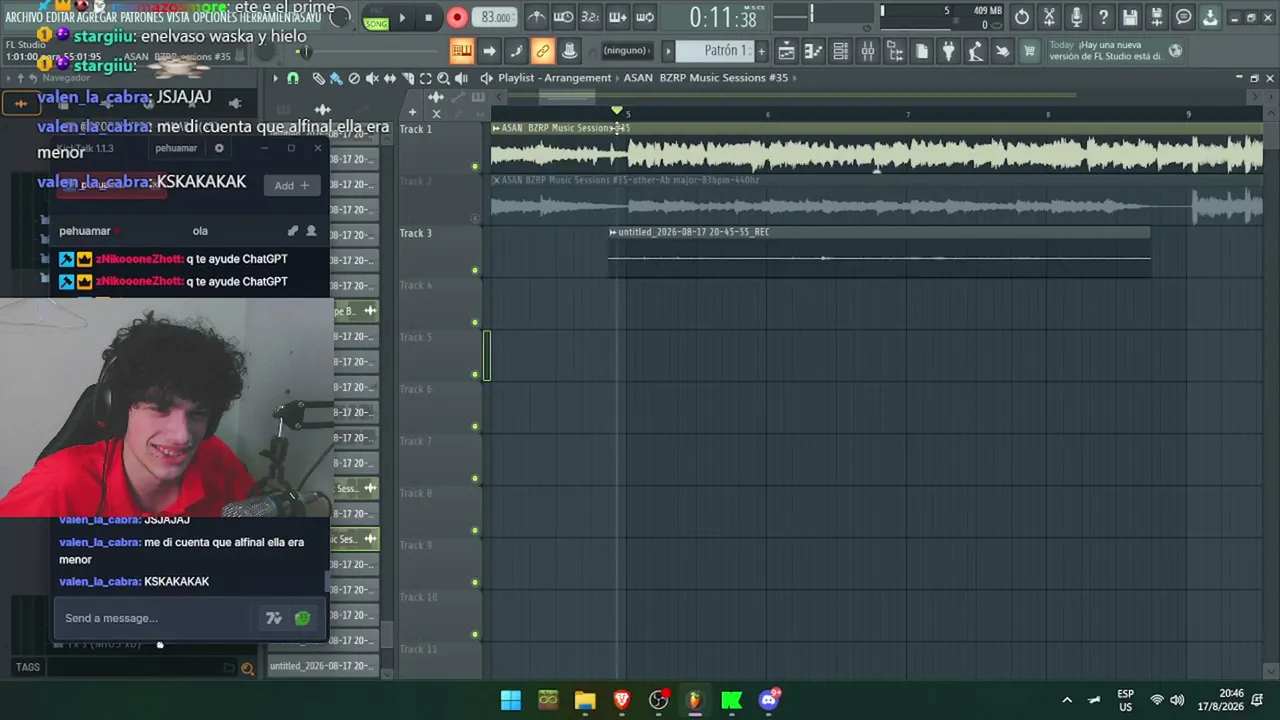Toggle Pat/Song mode switch
Screen dimensions: 1280x720
[x=376, y=18]
